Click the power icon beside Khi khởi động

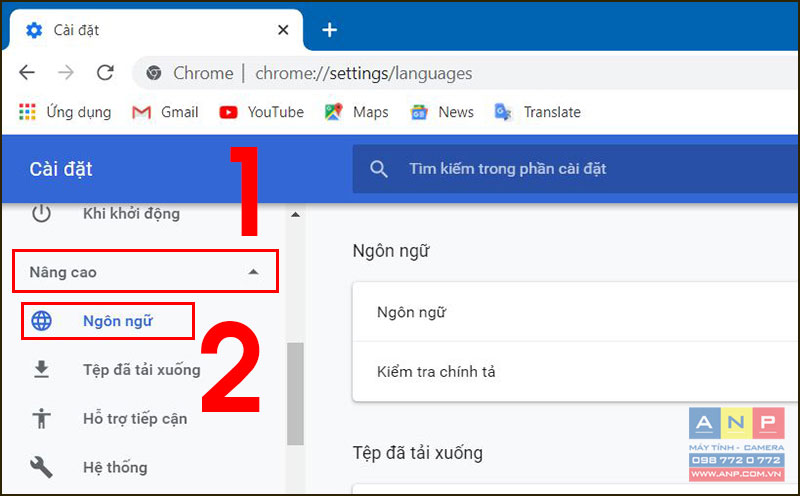[x=41, y=213]
